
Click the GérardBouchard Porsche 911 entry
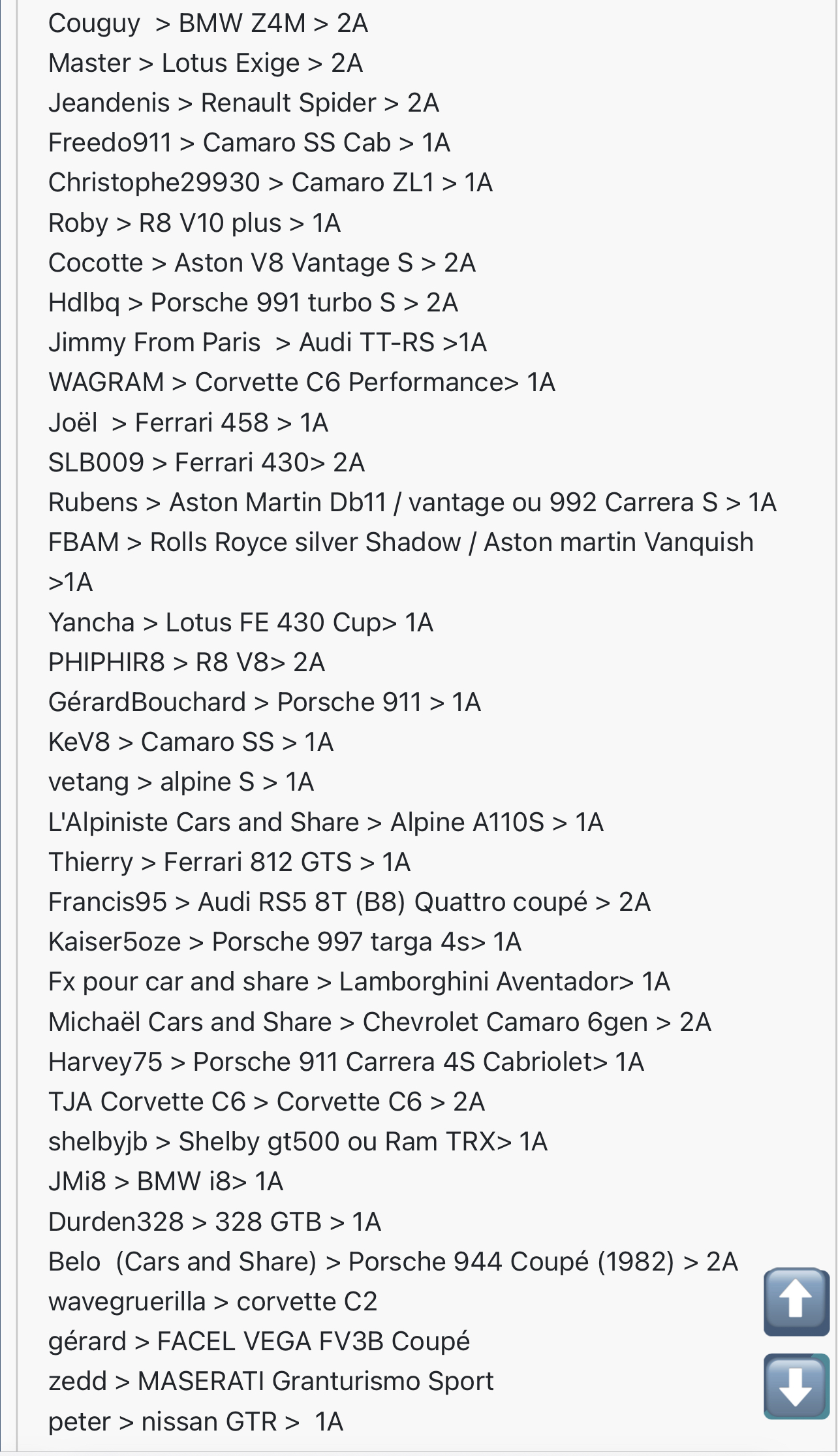pyautogui.click(x=264, y=703)
